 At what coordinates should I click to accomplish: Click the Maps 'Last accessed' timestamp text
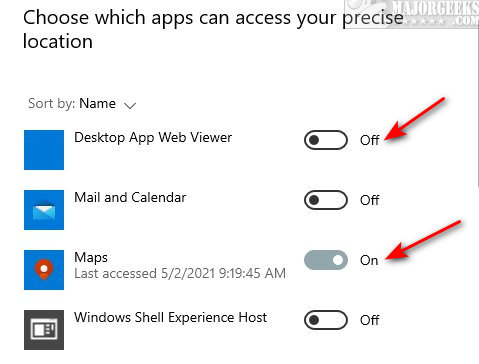(180, 274)
